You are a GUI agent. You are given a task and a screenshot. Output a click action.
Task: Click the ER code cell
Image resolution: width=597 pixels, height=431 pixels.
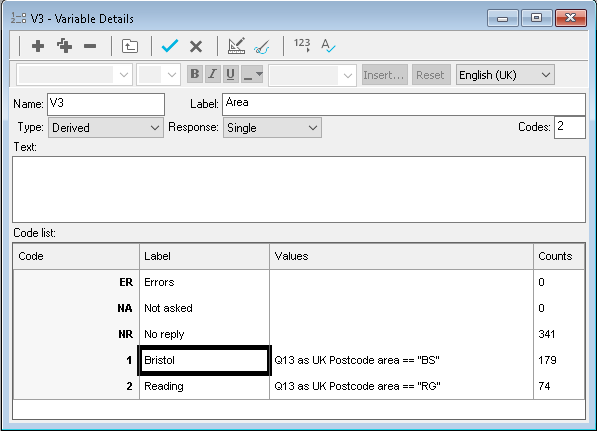(x=76, y=282)
